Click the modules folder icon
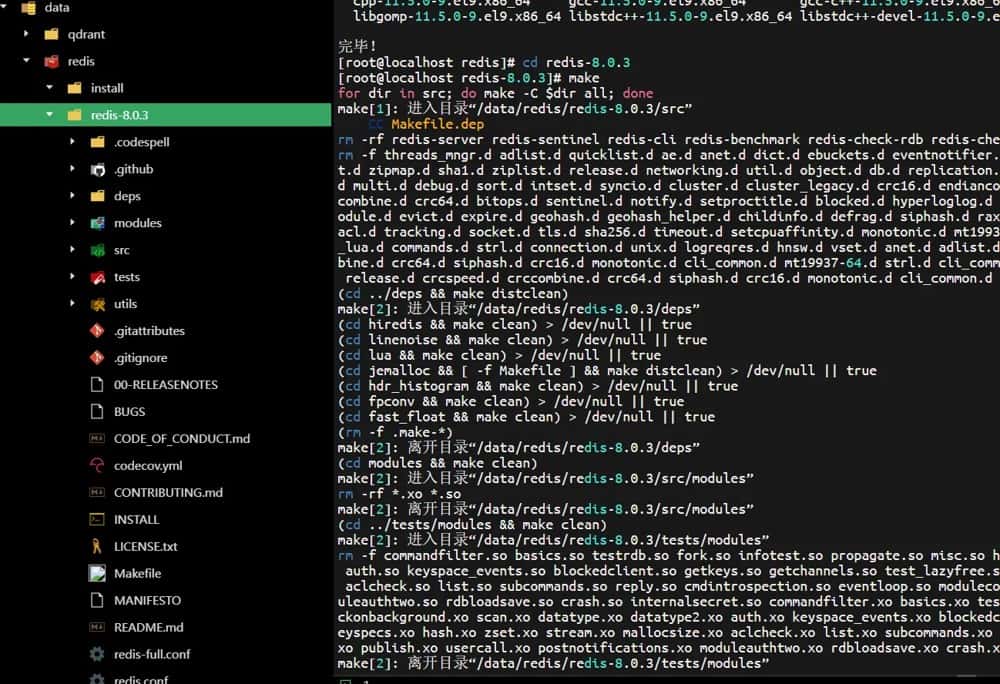This screenshot has width=1000, height=684. coord(98,223)
